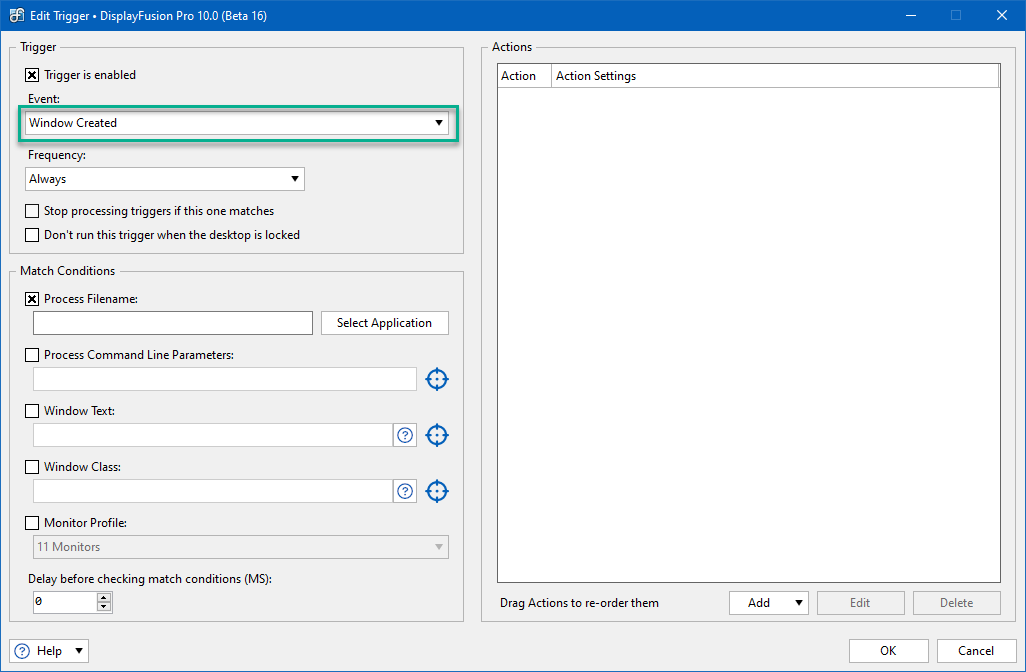Increase delay value with stepper up arrow

point(103,598)
